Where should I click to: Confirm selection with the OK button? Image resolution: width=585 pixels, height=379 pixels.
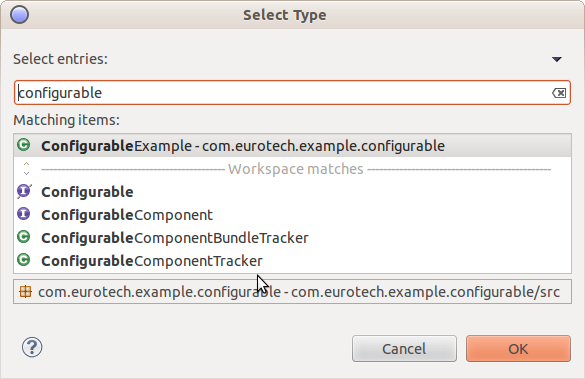pyautogui.click(x=518, y=349)
